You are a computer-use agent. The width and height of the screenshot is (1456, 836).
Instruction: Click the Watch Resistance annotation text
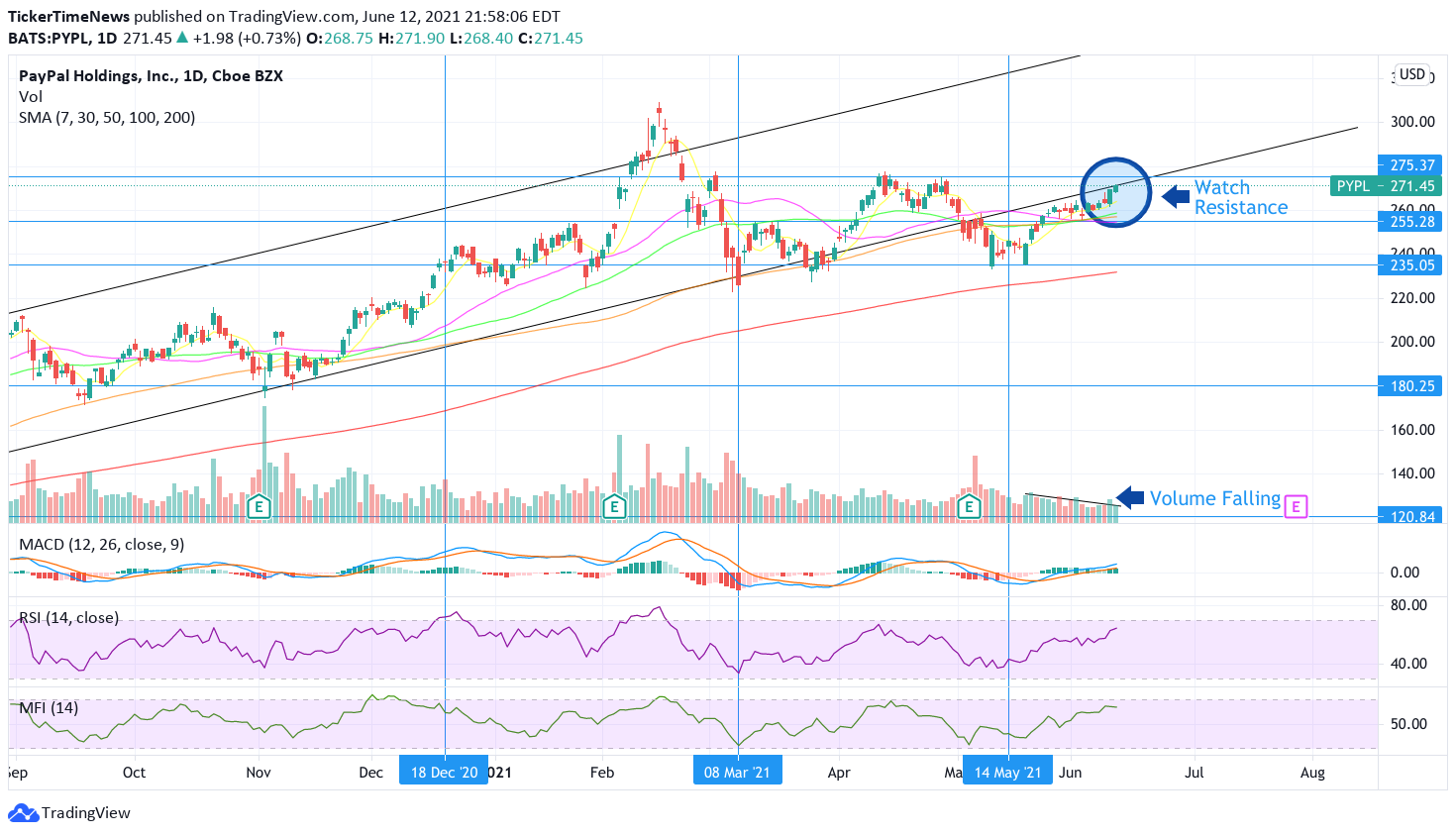1241,197
